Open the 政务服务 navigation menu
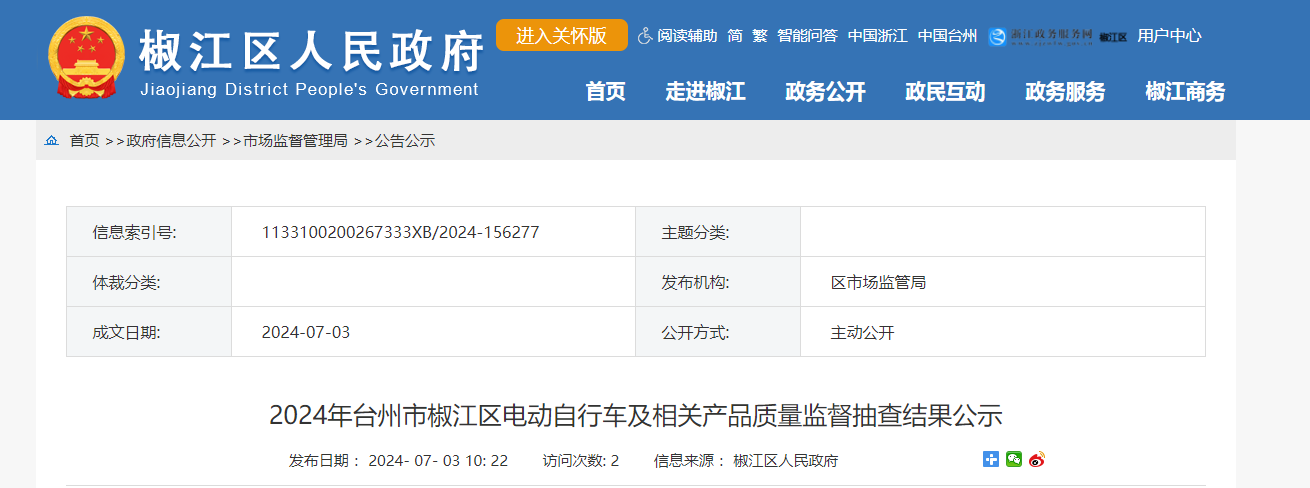This screenshot has width=1310, height=488. (1065, 92)
